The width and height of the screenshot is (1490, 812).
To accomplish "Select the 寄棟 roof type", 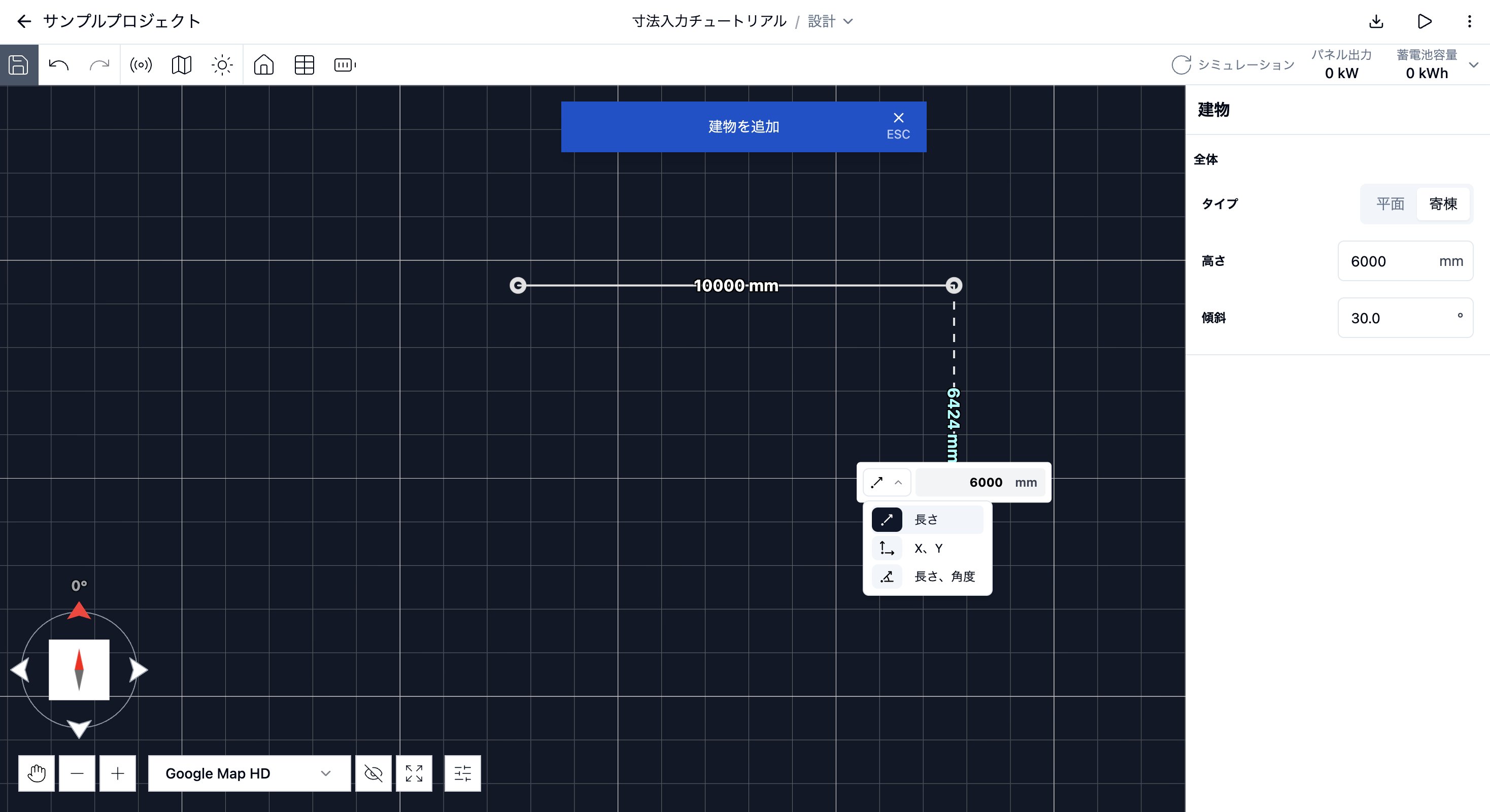I will [x=1443, y=204].
